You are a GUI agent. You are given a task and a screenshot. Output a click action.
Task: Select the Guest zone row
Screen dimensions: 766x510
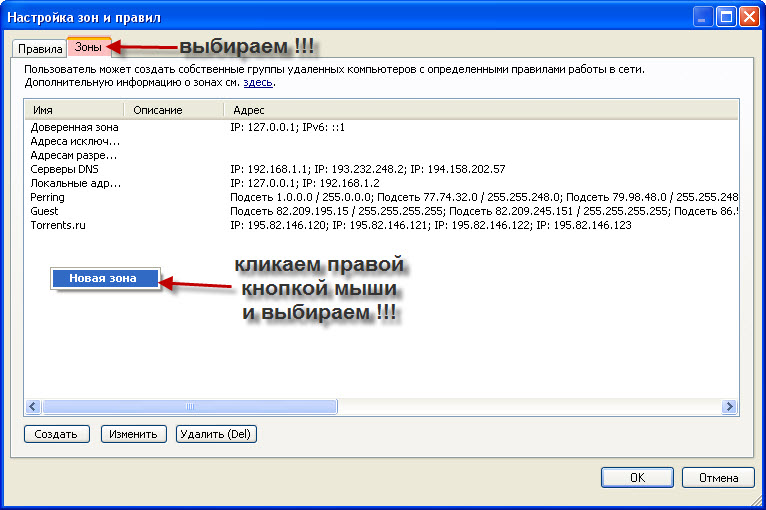(x=45, y=212)
